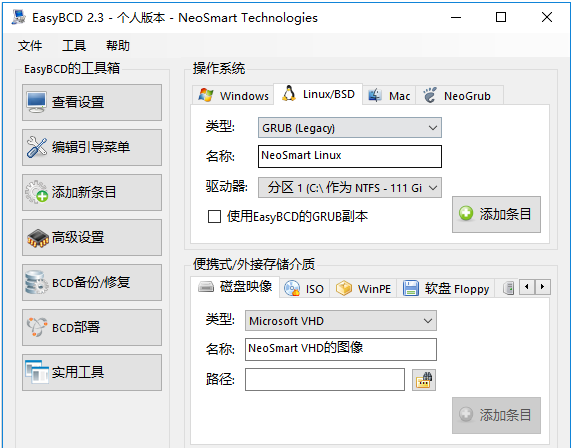Click disabled 添加条目 button in portable media panel
The image size is (574, 448).
(496, 415)
